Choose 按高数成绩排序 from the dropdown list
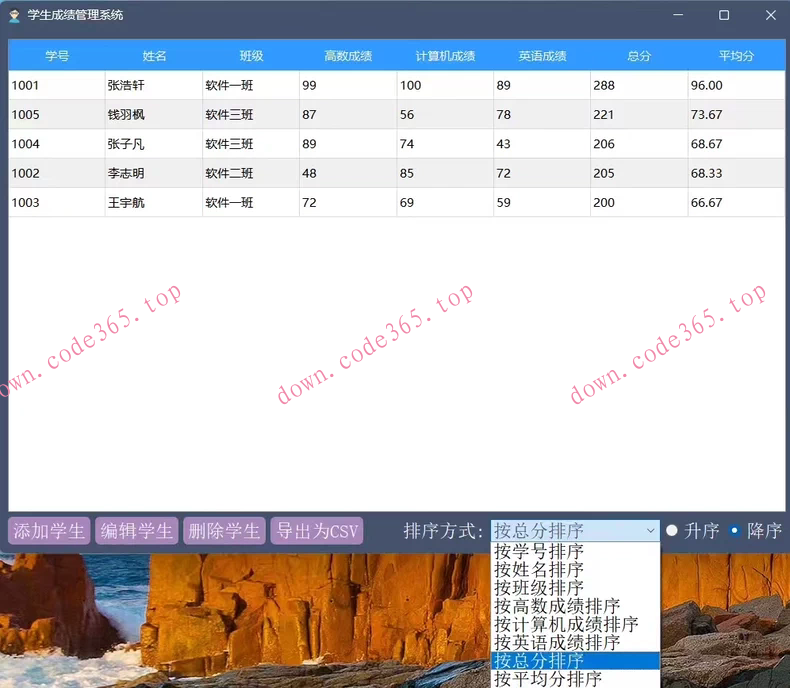This screenshot has height=688, width=790. 575,605
